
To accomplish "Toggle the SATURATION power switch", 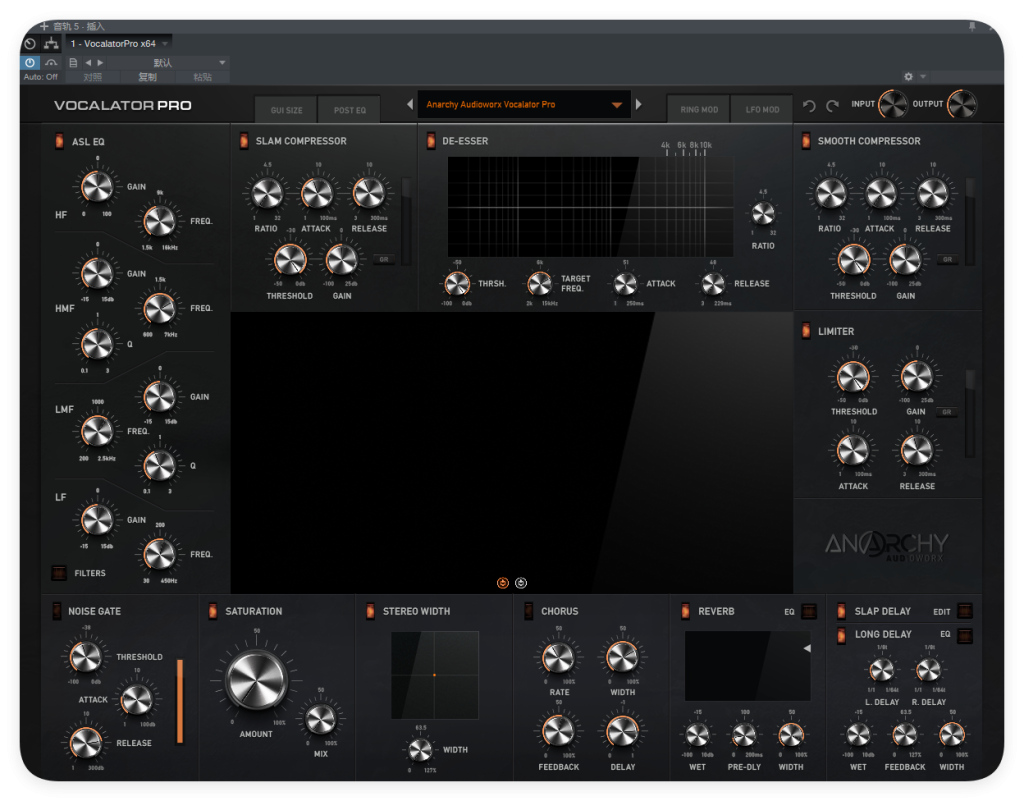I will [212, 611].
